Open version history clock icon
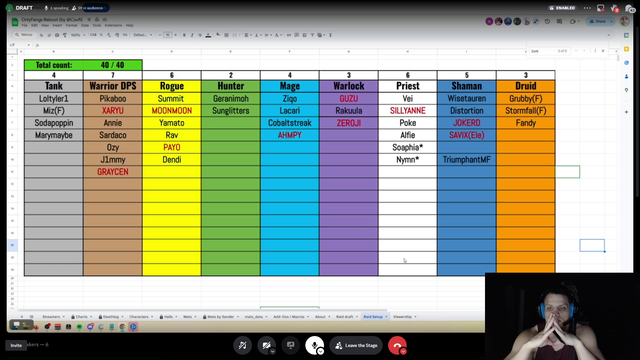The width and height of the screenshot is (640, 360). 547,22
